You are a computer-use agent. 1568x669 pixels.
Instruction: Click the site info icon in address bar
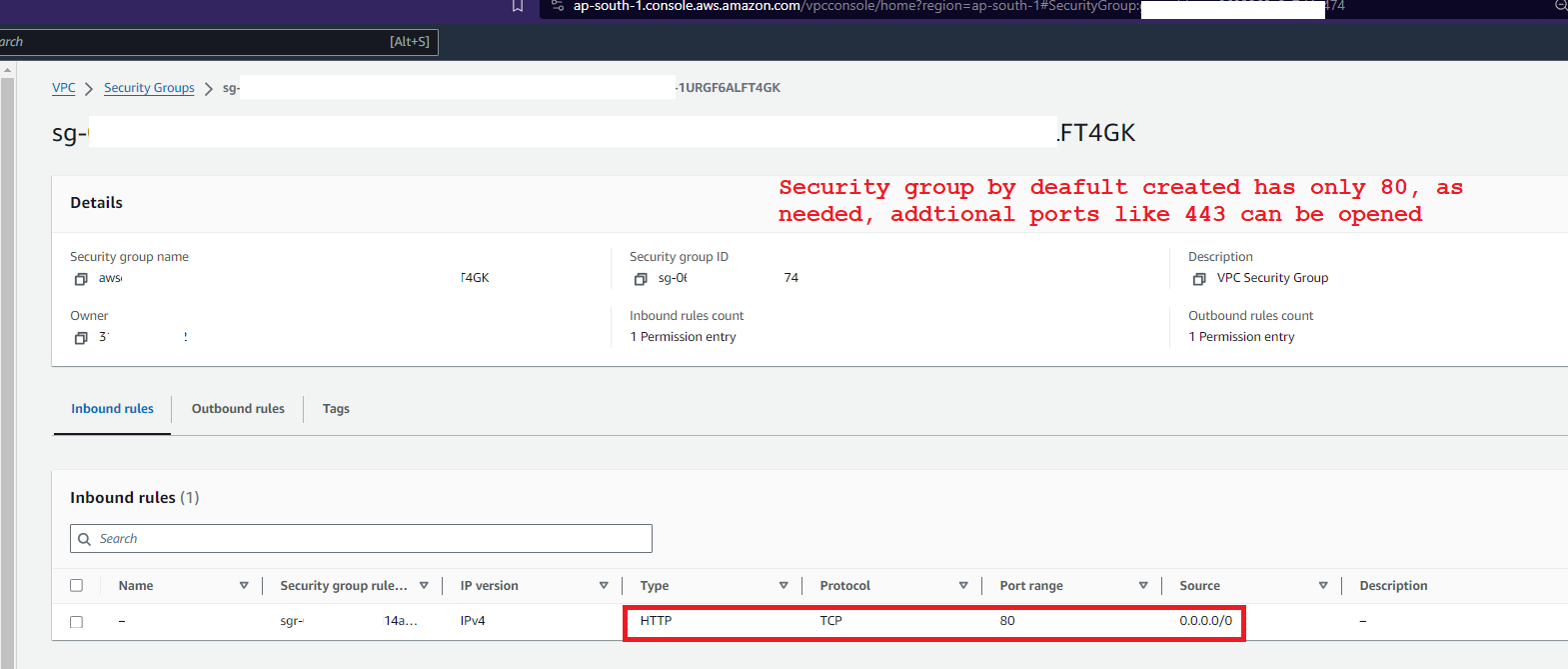click(558, 6)
